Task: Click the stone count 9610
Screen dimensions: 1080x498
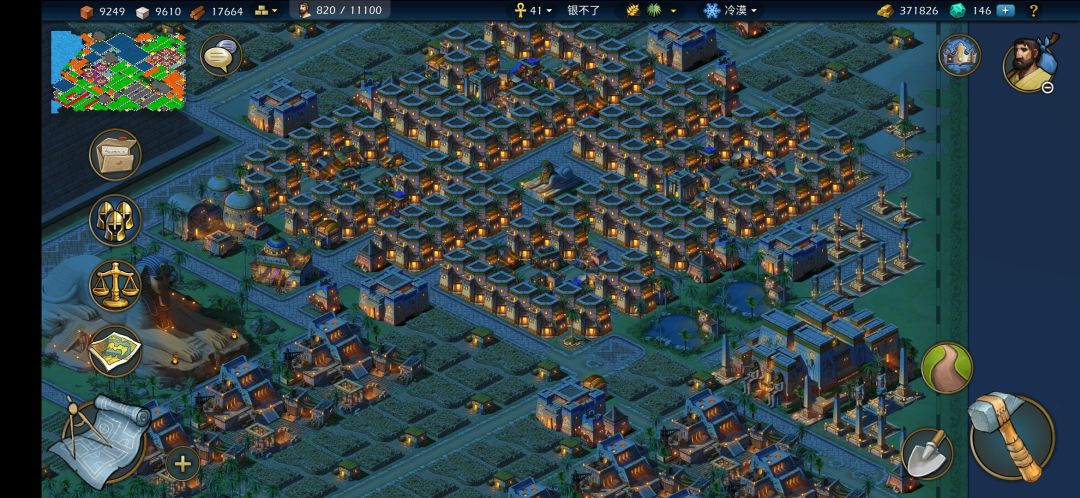Action: pyautogui.click(x=167, y=11)
